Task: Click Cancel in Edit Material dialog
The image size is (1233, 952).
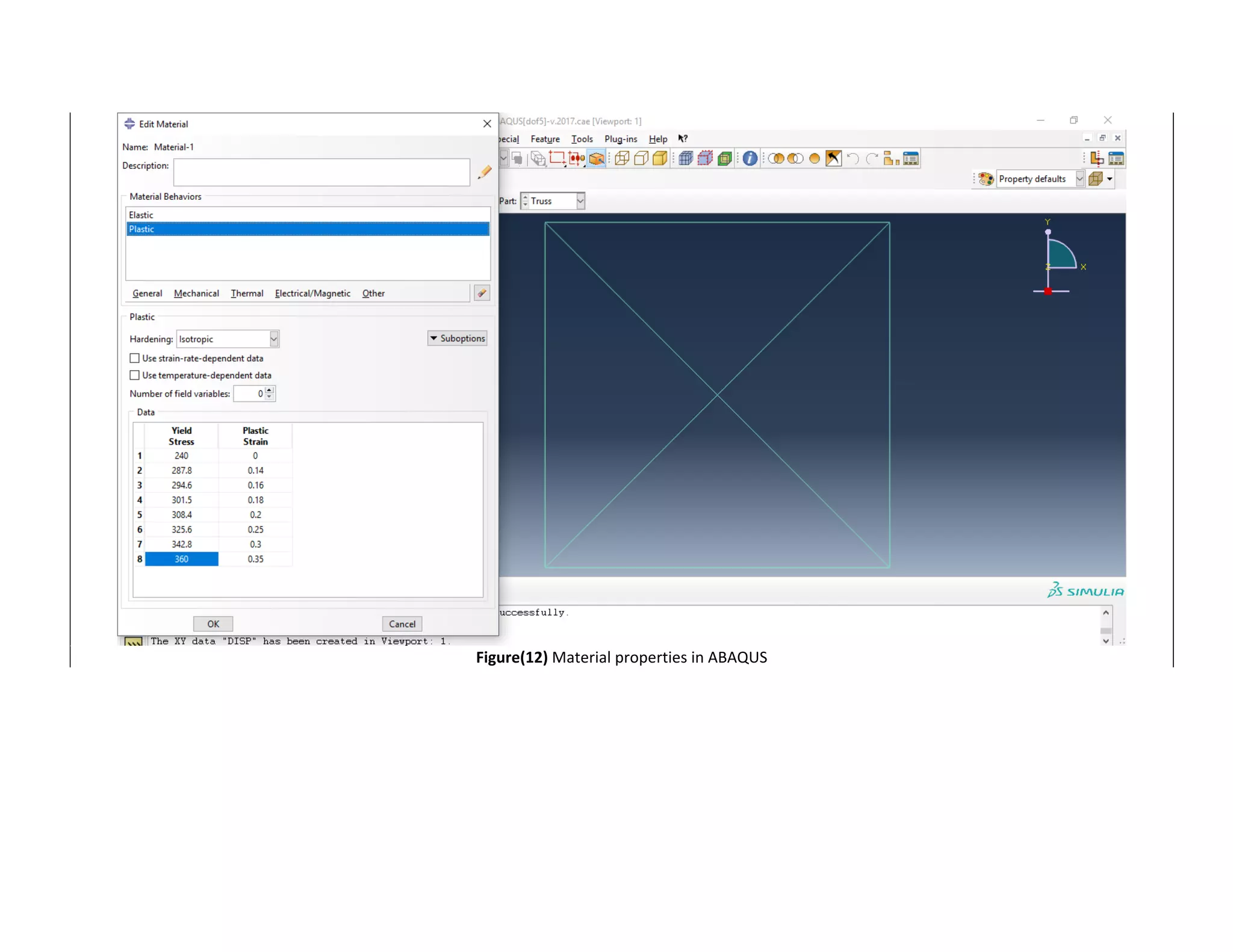Action: click(402, 624)
